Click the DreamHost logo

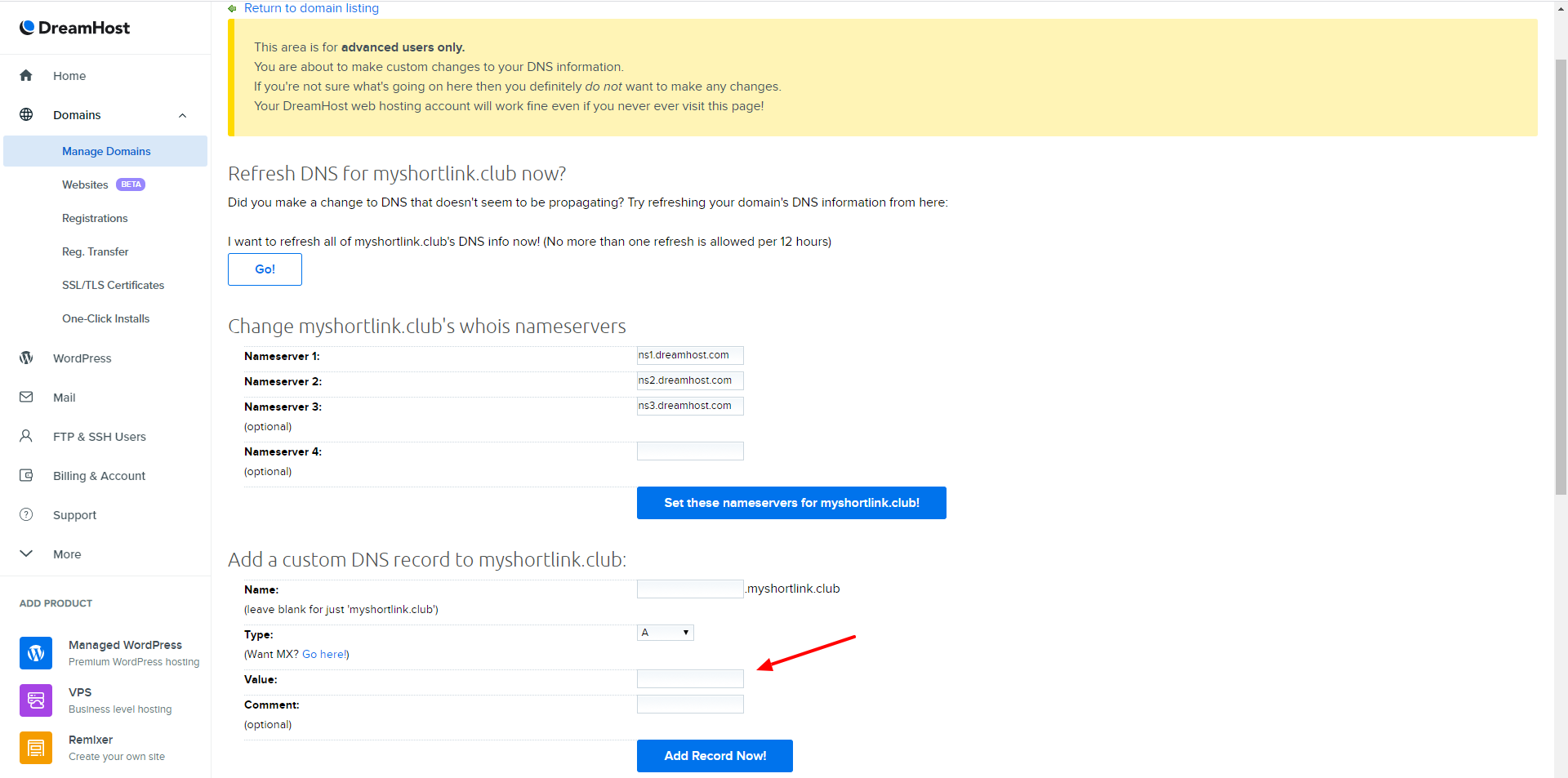click(74, 28)
